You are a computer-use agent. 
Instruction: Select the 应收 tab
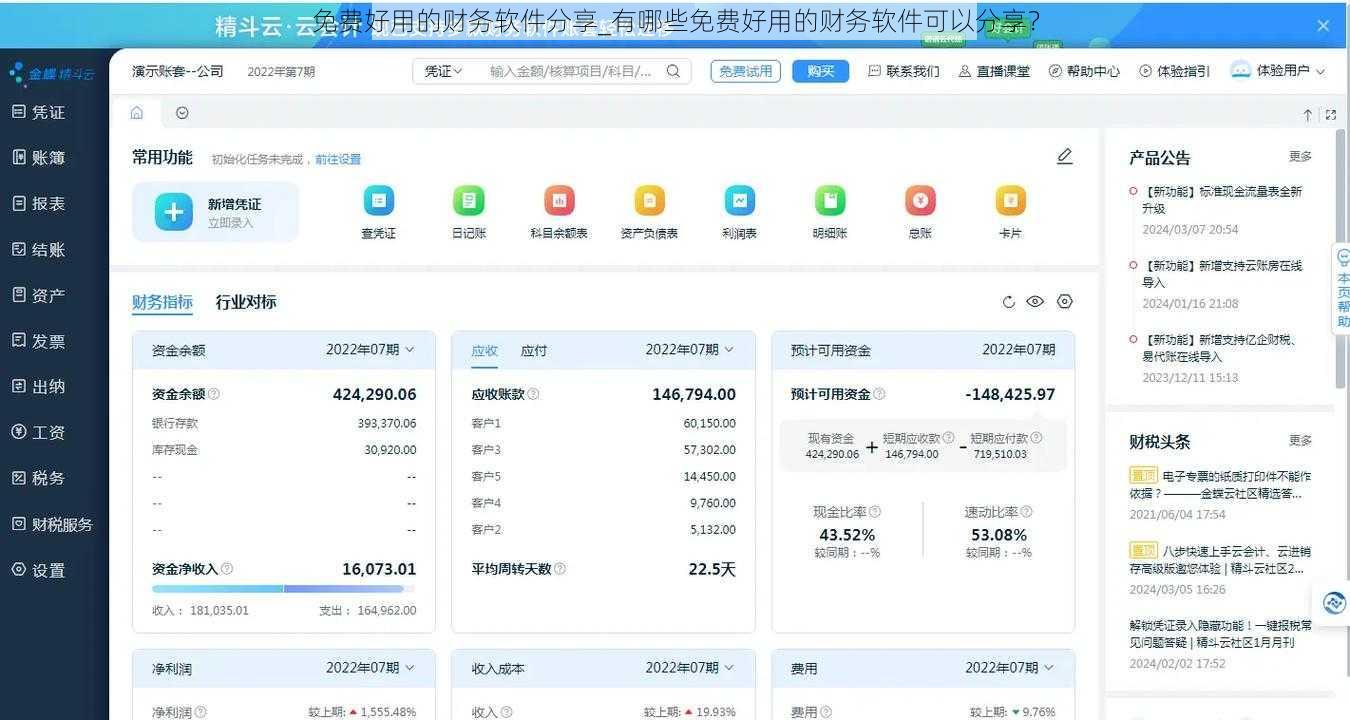485,351
